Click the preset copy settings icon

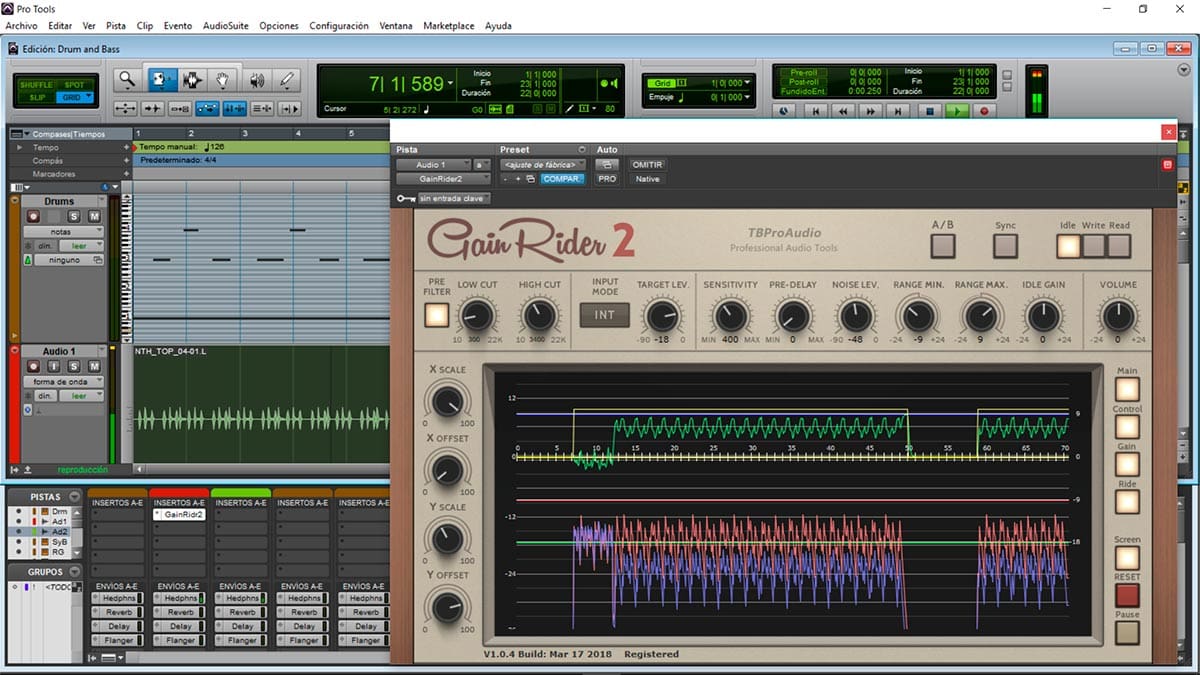pos(529,179)
